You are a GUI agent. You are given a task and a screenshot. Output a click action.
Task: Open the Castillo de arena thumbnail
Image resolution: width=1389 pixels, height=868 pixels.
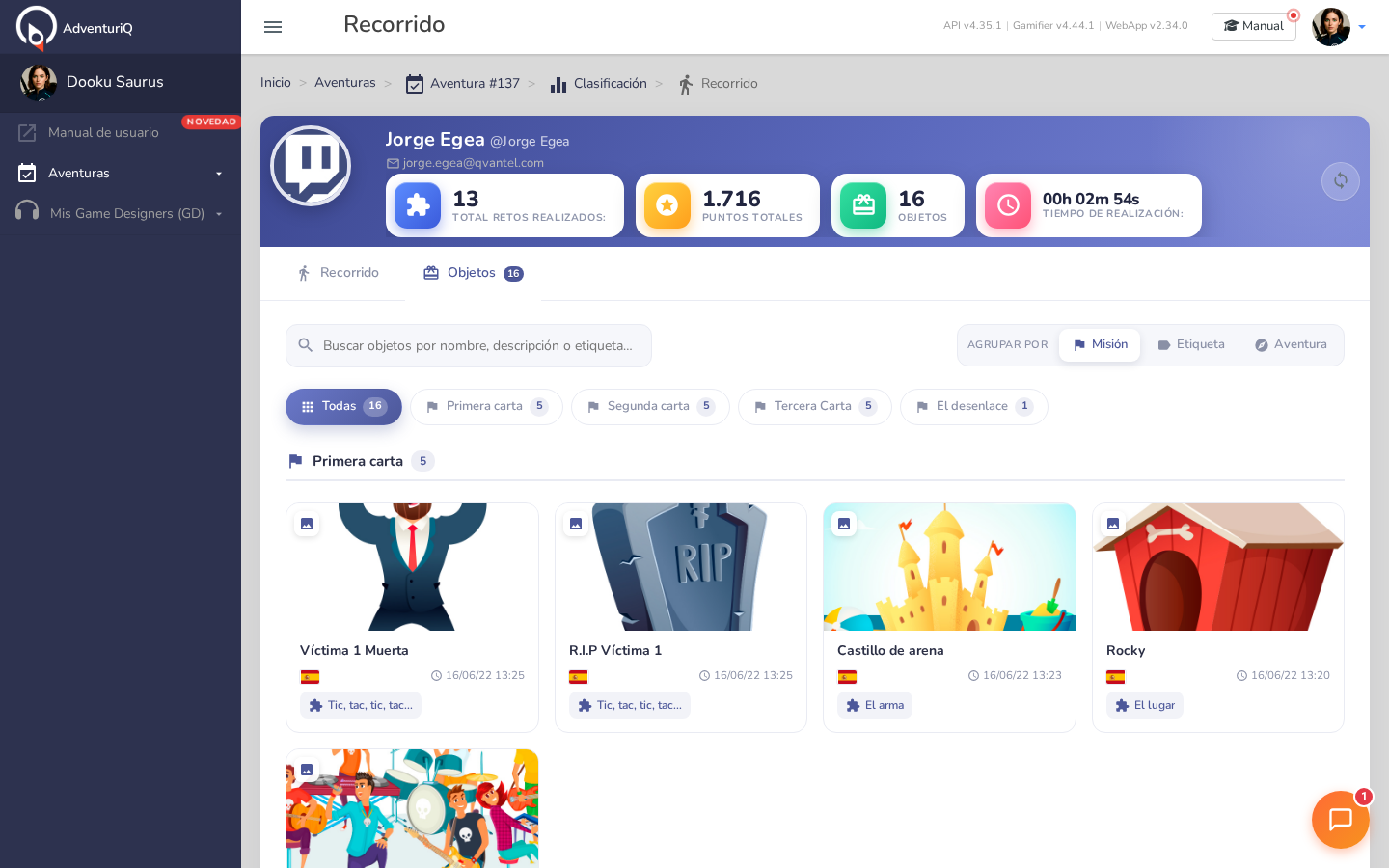pos(950,567)
